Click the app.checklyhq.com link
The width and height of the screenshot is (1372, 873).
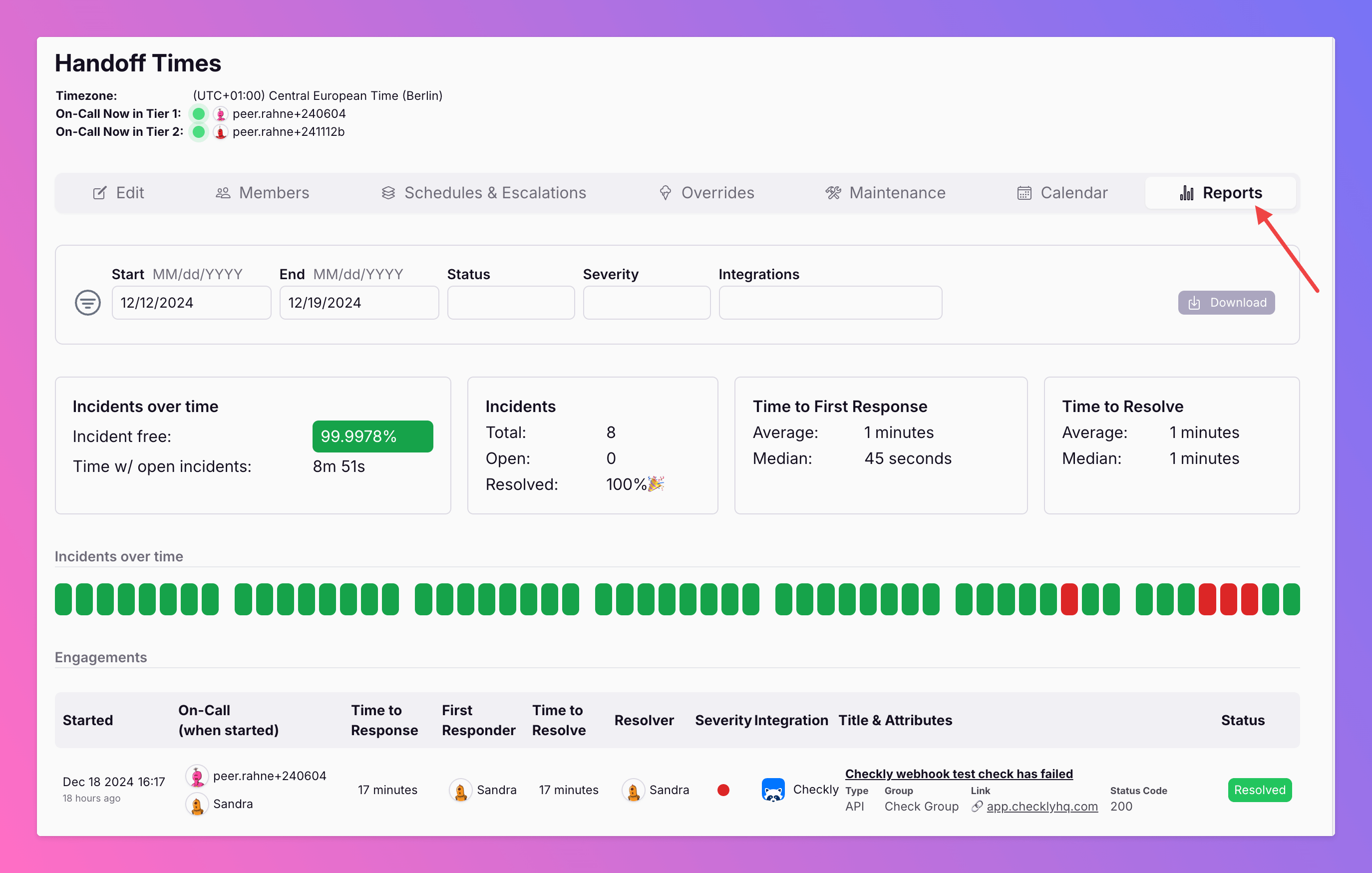(1041, 807)
